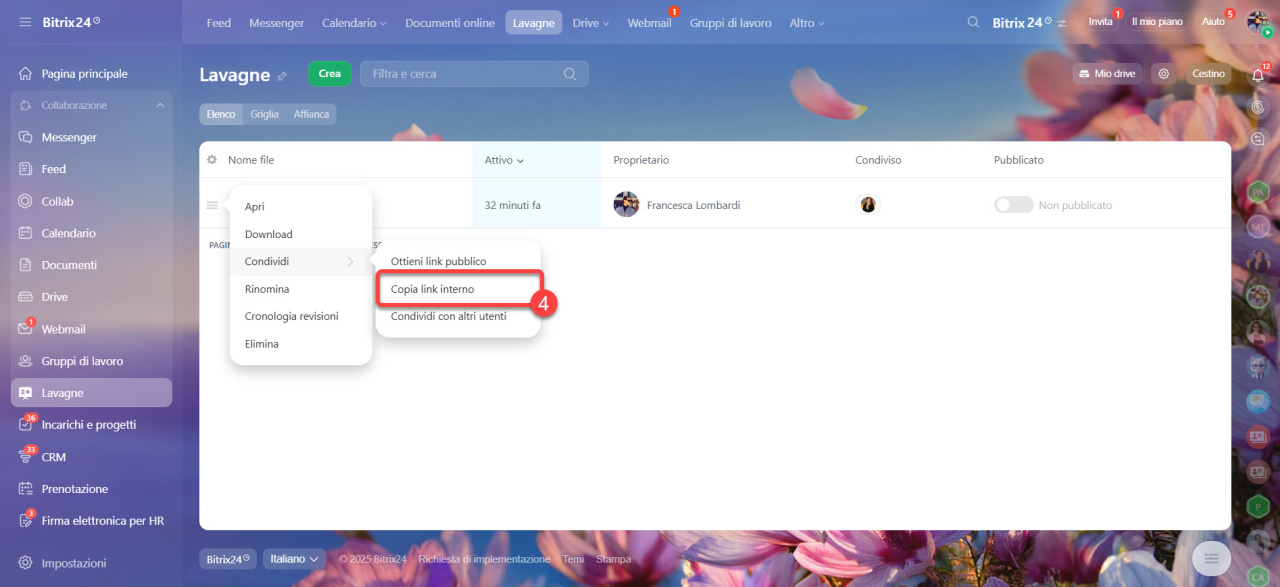
Task: Open the hamburger menu beside Bitrix24 logo
Action: (x=25, y=22)
